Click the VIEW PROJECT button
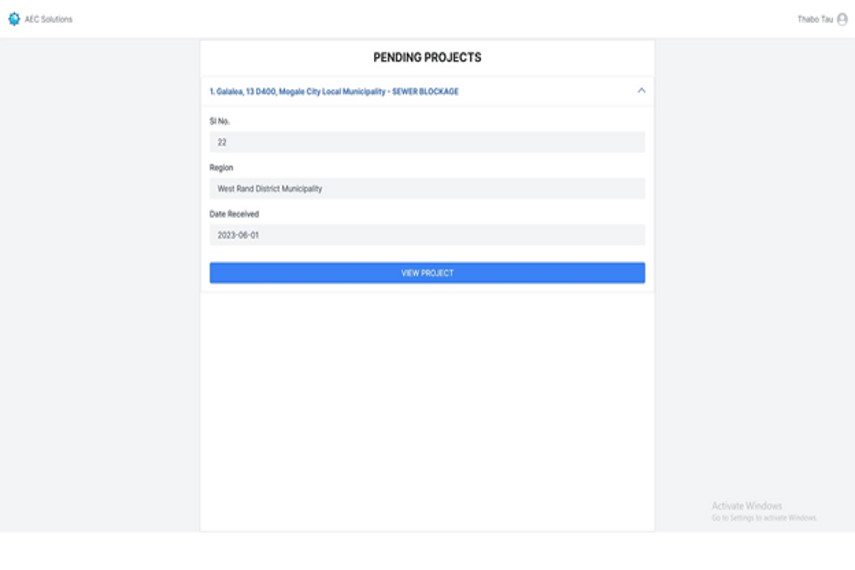 click(427, 273)
